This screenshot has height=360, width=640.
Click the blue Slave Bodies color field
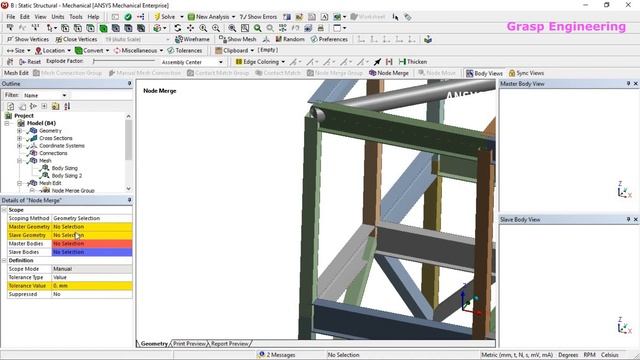point(92,252)
